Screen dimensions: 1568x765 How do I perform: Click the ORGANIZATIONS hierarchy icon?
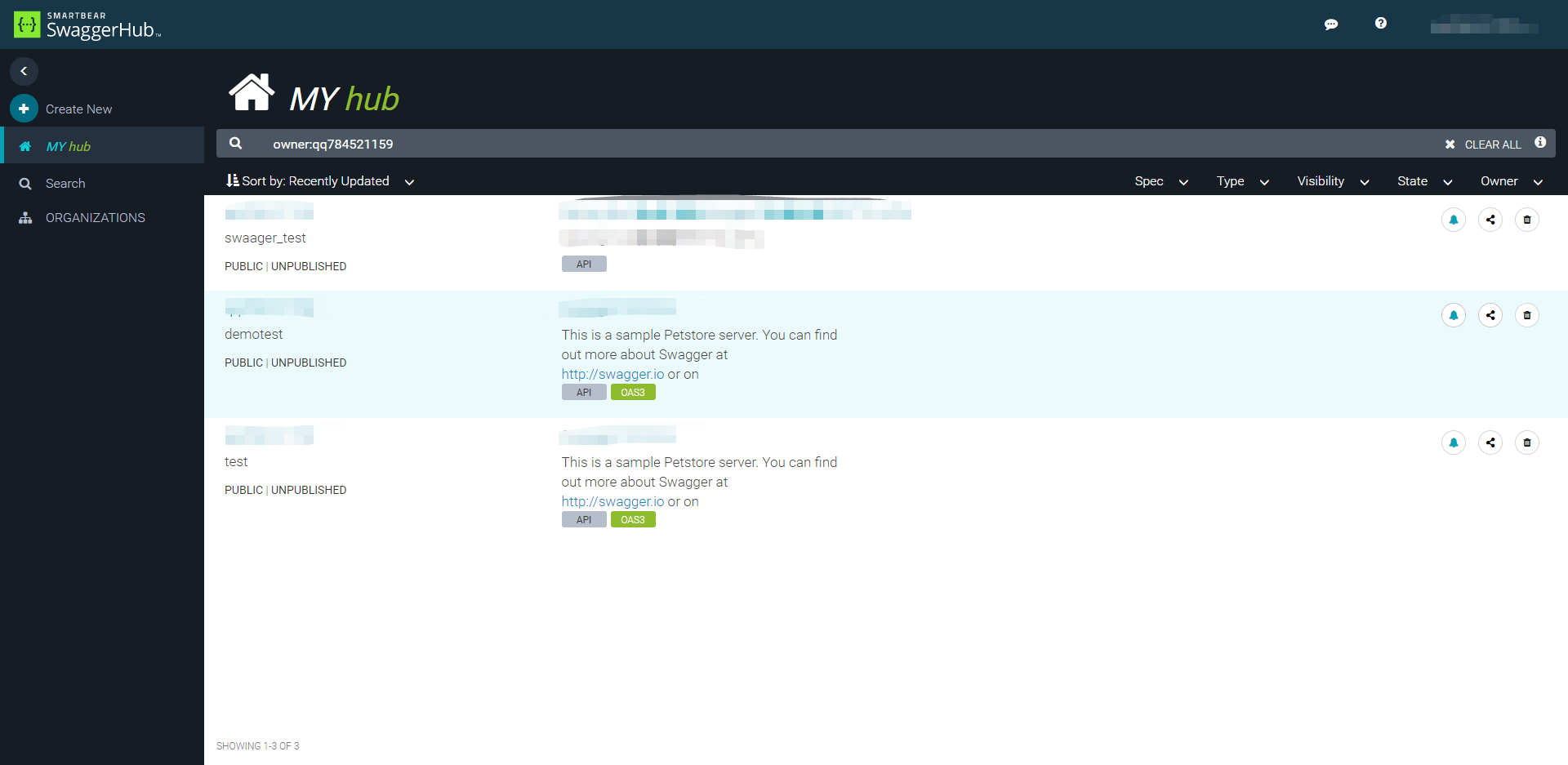point(25,218)
